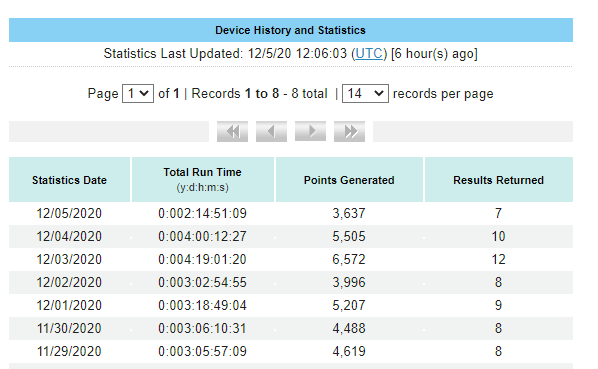Click run time 0:002:14:51:09
The height and width of the screenshot is (369, 598).
pyautogui.click(x=203, y=213)
